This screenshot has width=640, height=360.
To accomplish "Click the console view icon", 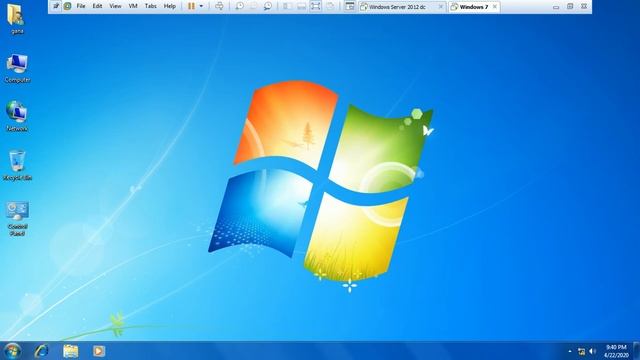I will coord(349,6).
